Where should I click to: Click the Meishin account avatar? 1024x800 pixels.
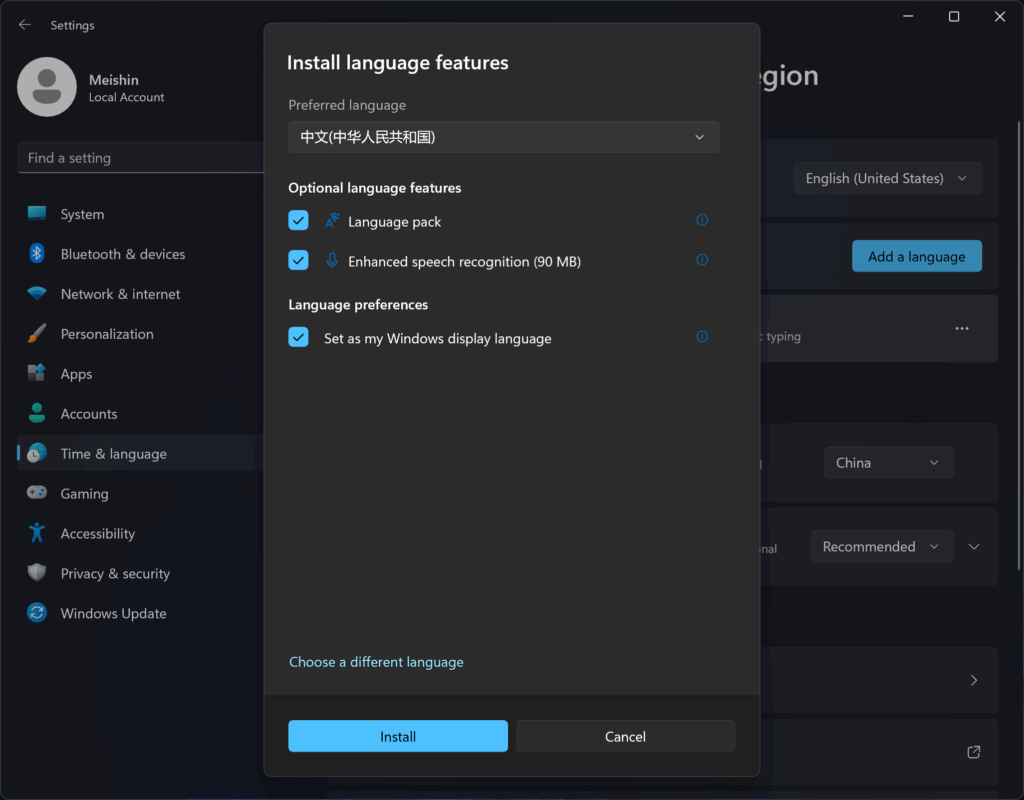46,87
